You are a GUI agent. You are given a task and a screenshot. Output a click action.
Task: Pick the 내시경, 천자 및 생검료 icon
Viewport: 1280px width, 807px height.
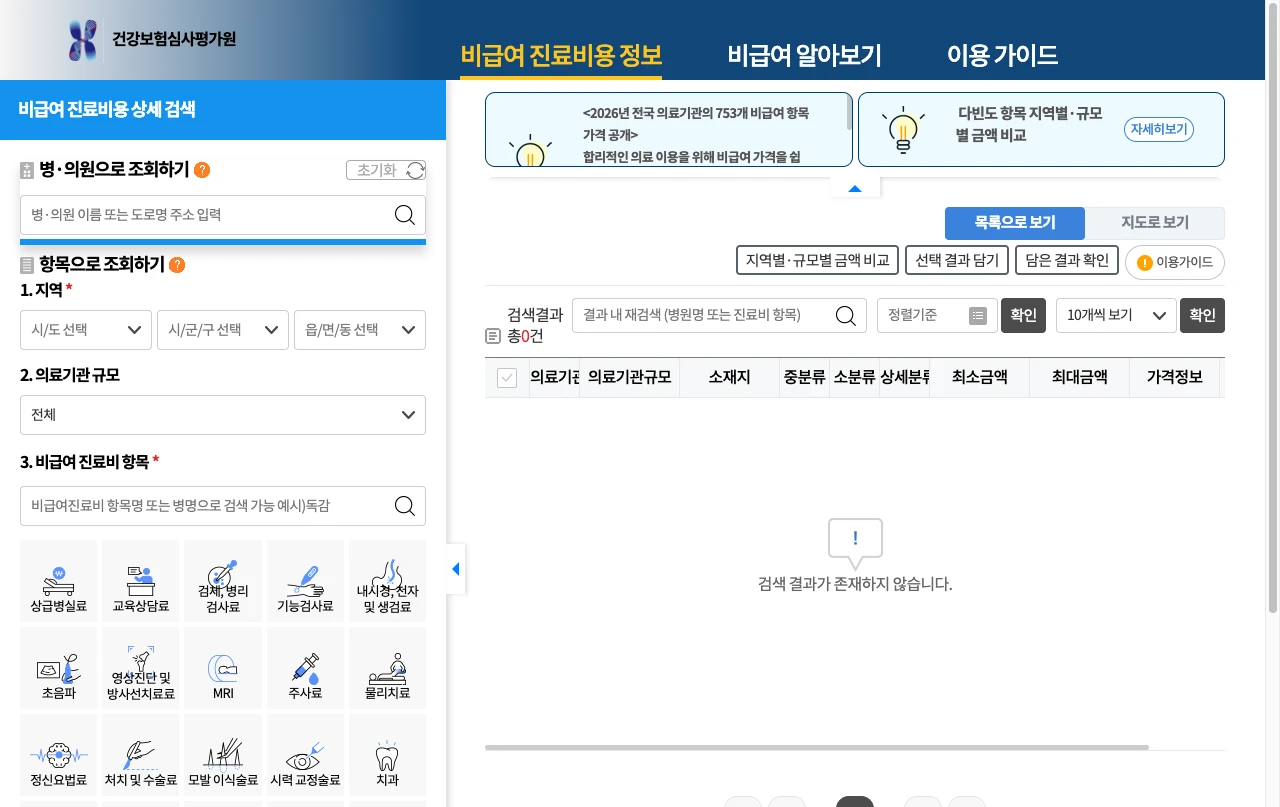[x=387, y=581]
